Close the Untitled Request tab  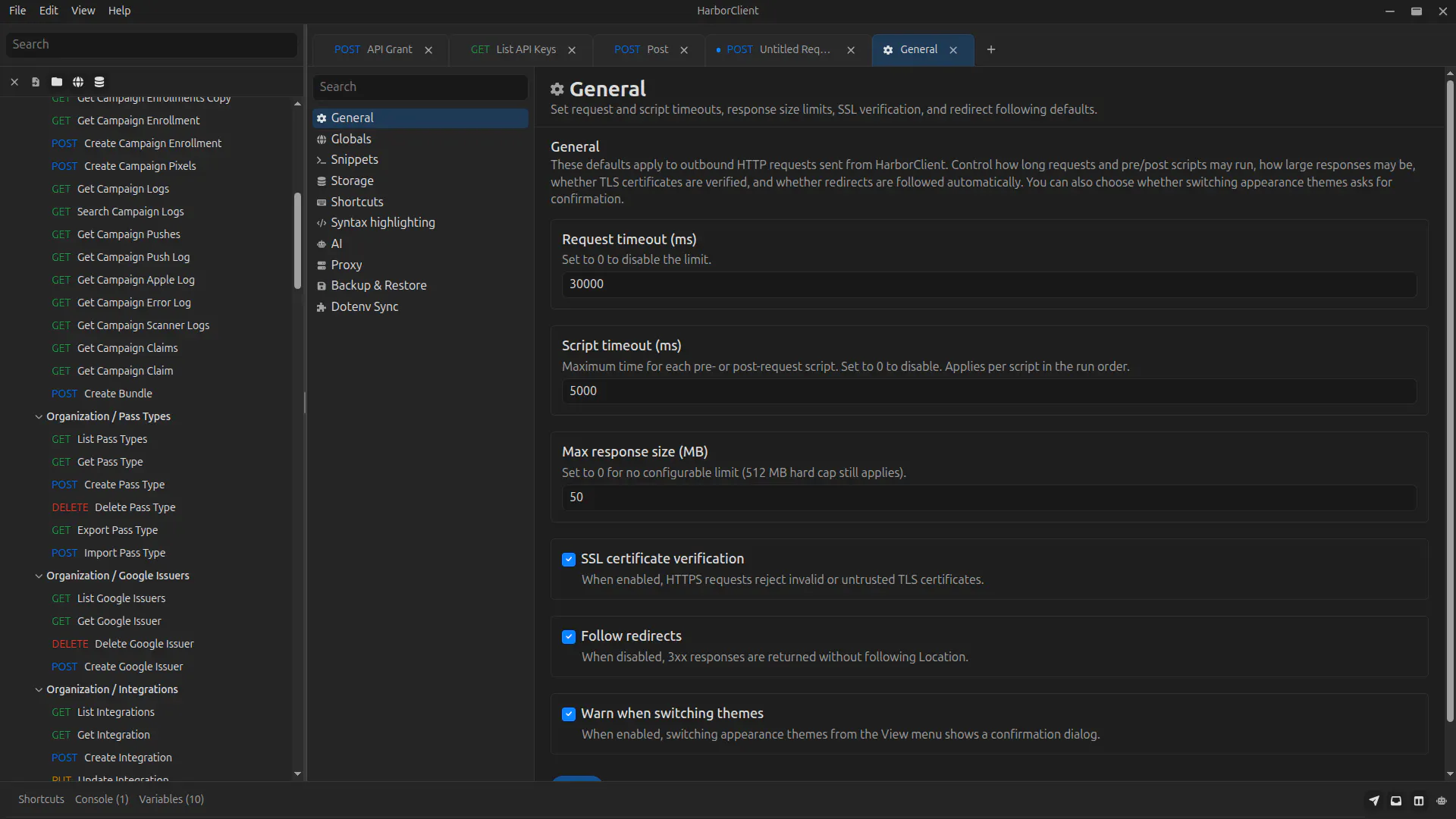[851, 50]
